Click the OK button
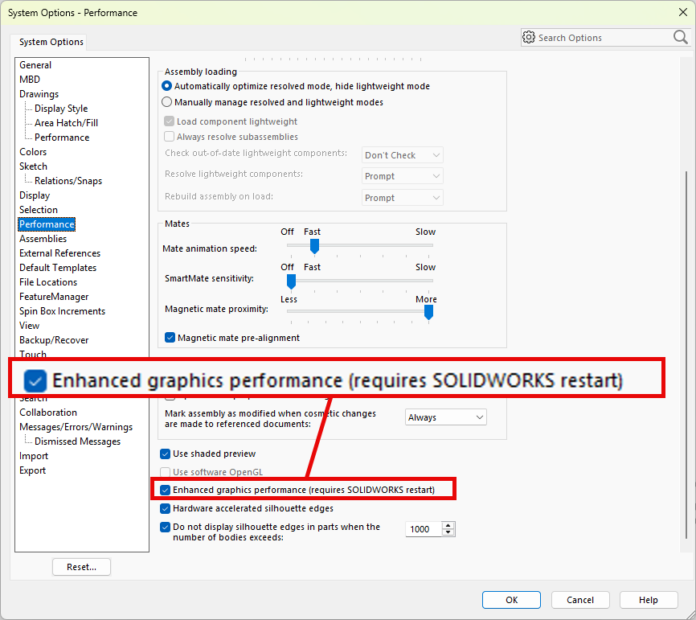 [x=511, y=600]
